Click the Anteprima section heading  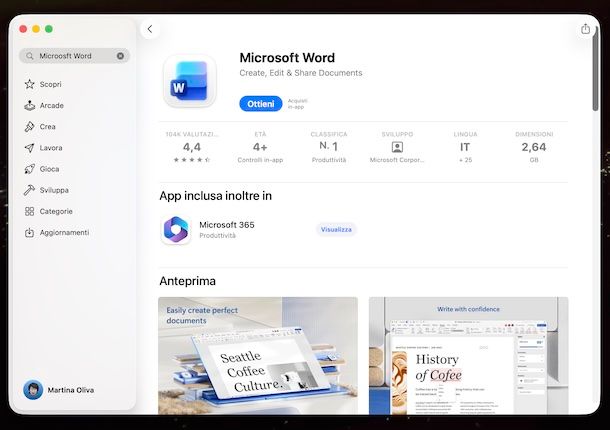pyautogui.click(x=188, y=281)
